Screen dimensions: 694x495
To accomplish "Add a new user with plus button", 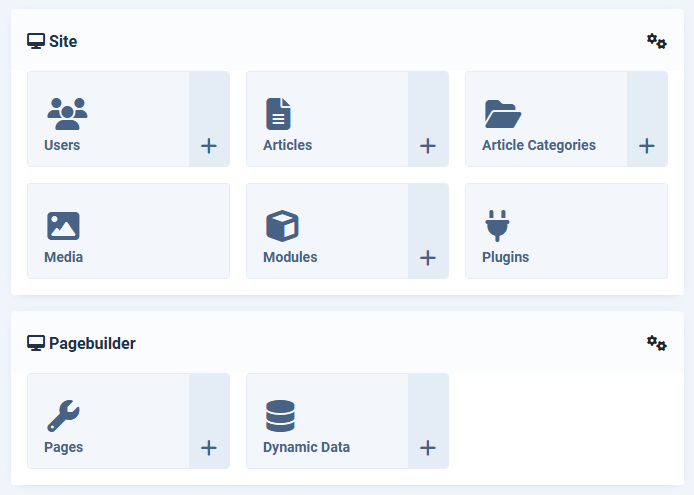I will 209,146.
